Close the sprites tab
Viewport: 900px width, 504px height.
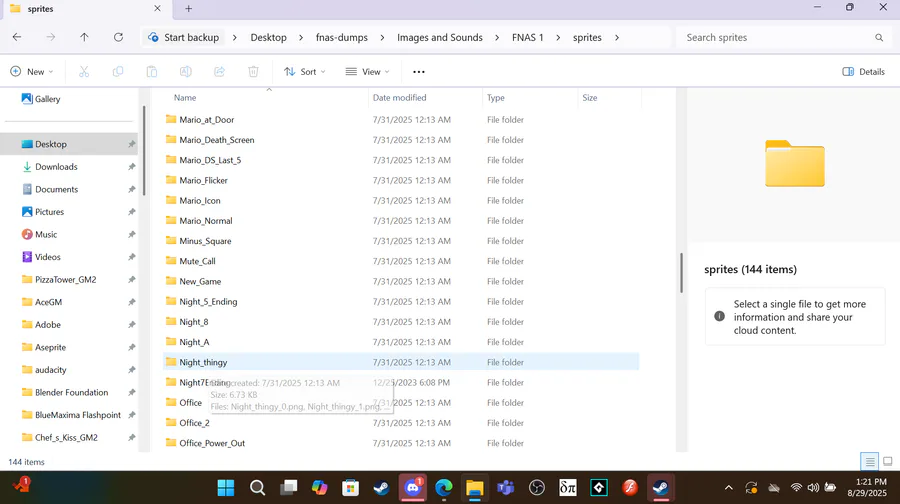tap(157, 9)
